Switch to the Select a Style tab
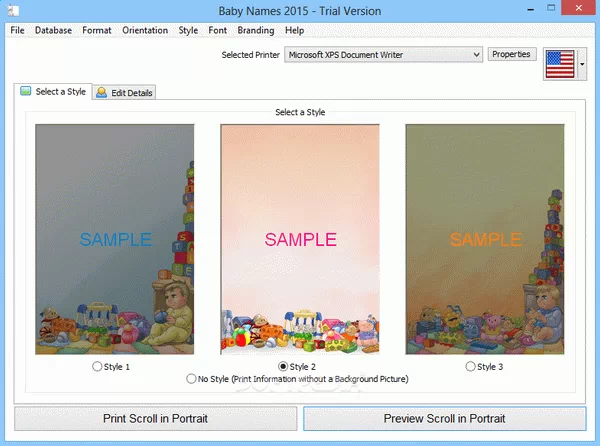Image resolution: width=600 pixels, height=446 pixels. pyautogui.click(x=53, y=92)
